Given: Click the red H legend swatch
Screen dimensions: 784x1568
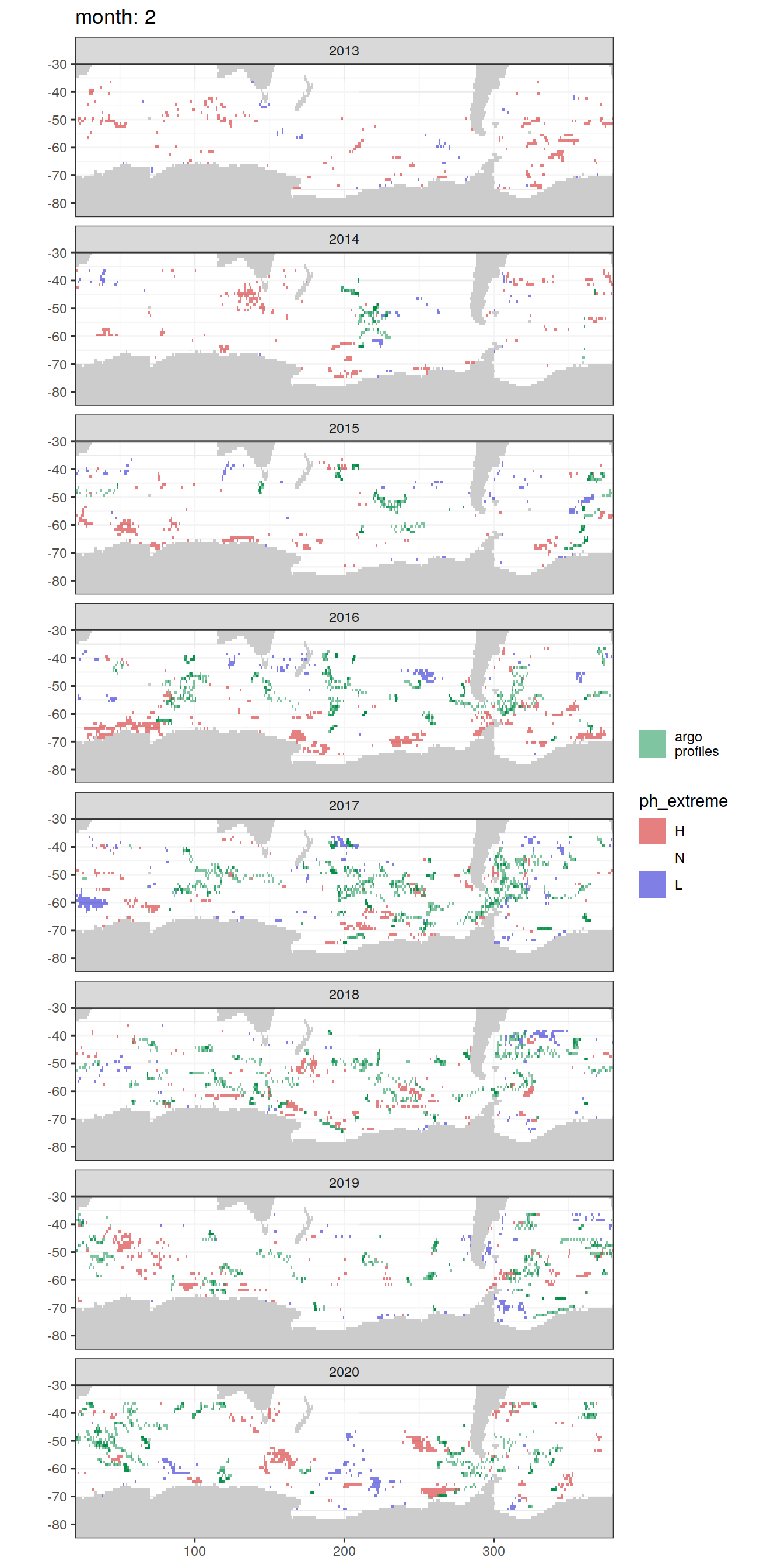Looking at the screenshot, I should 652,831.
